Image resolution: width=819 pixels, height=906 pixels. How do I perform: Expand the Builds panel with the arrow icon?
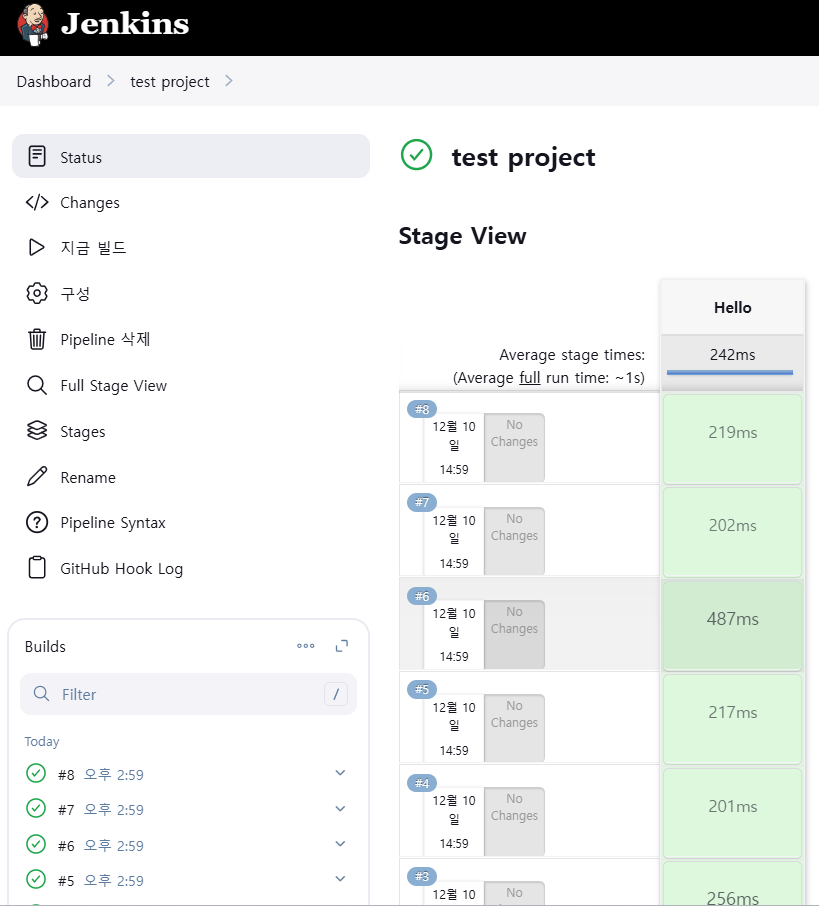click(342, 646)
